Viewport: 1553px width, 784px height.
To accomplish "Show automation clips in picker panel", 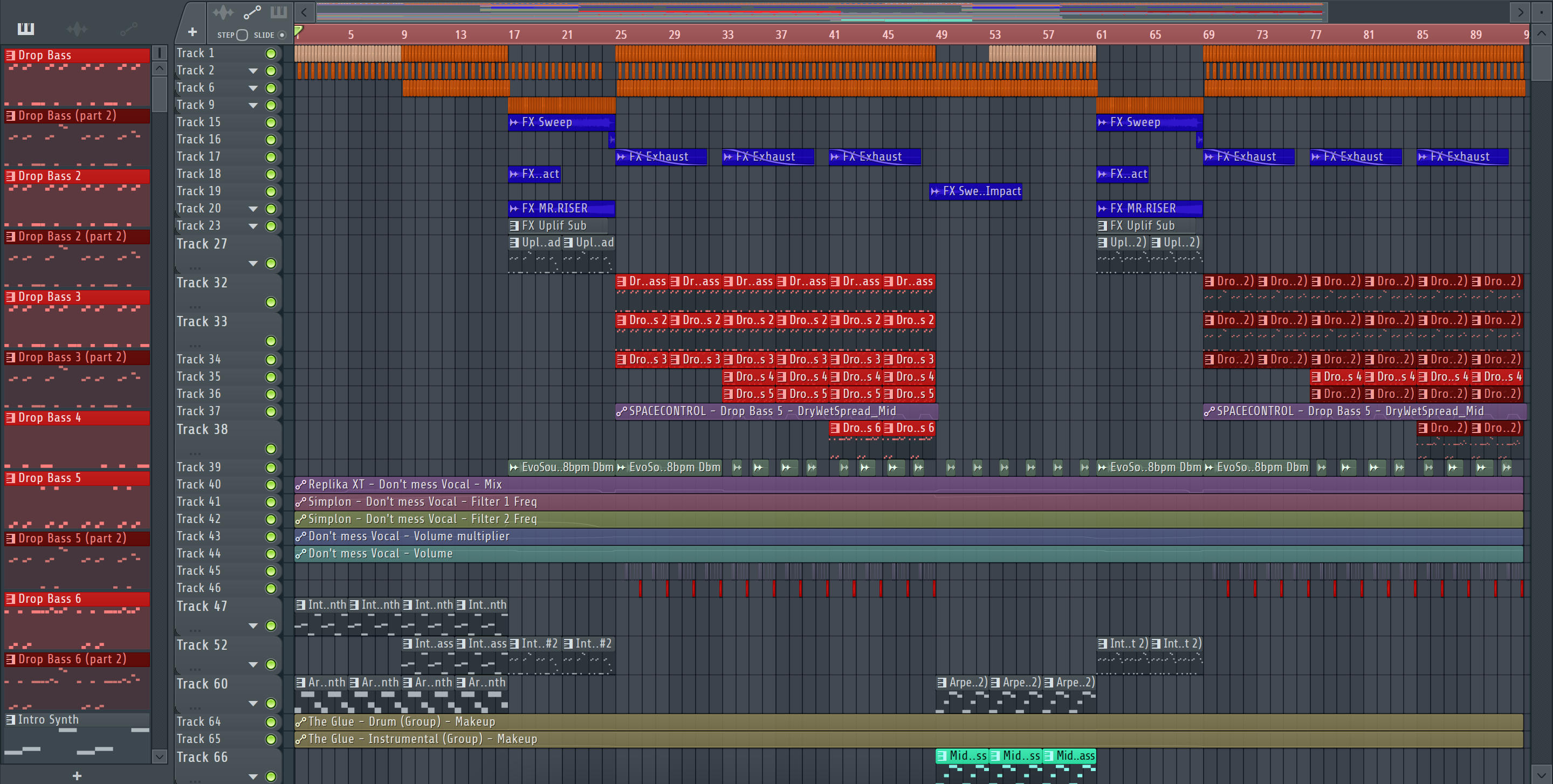I will tap(128, 29).
